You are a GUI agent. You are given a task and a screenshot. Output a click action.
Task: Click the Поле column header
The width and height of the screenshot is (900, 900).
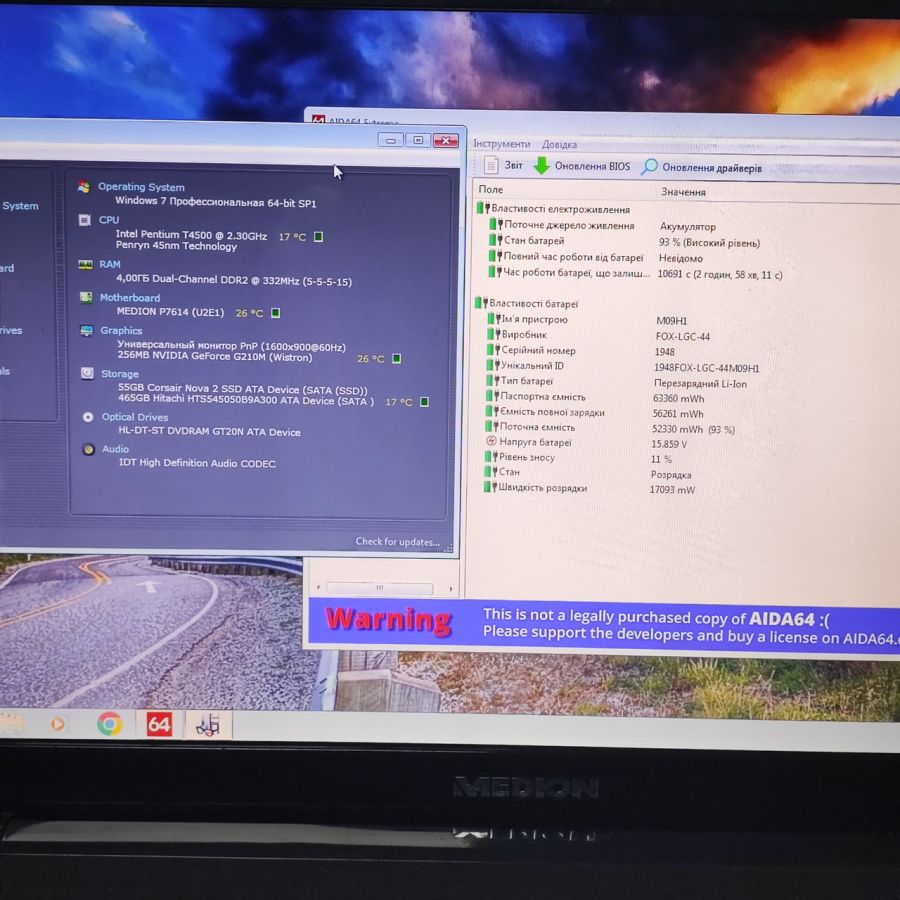click(x=491, y=189)
